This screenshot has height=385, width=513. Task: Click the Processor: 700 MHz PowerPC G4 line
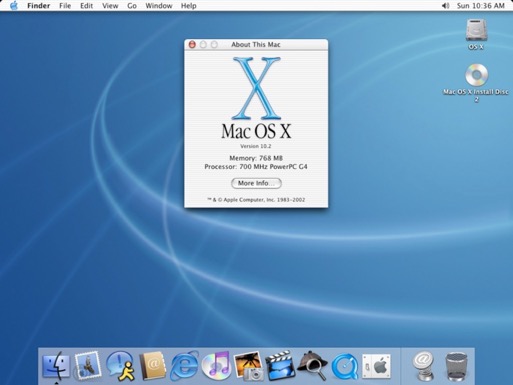(x=256, y=167)
